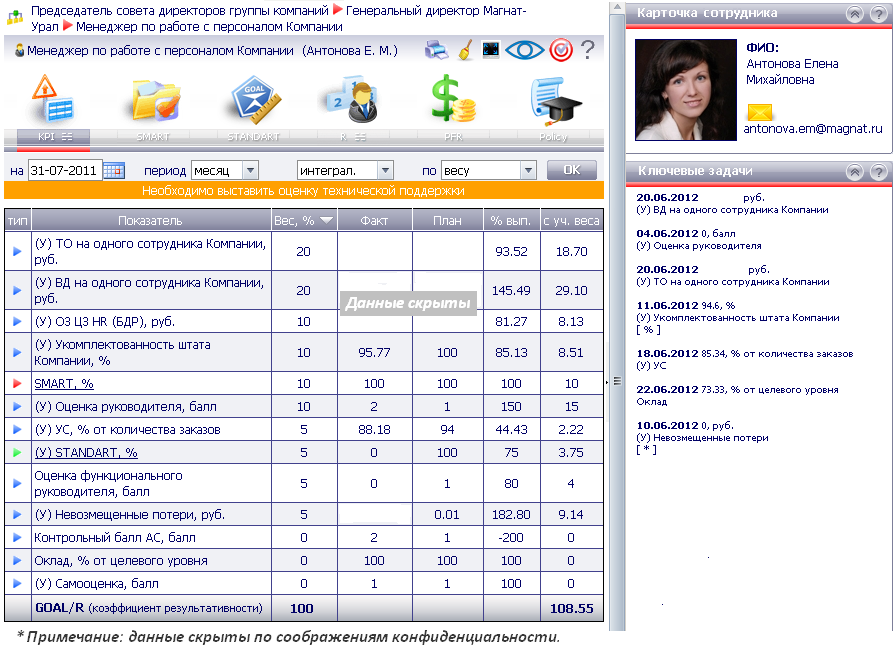
Task: Expand the Самооценка, балл row arrow
Action: point(17,583)
